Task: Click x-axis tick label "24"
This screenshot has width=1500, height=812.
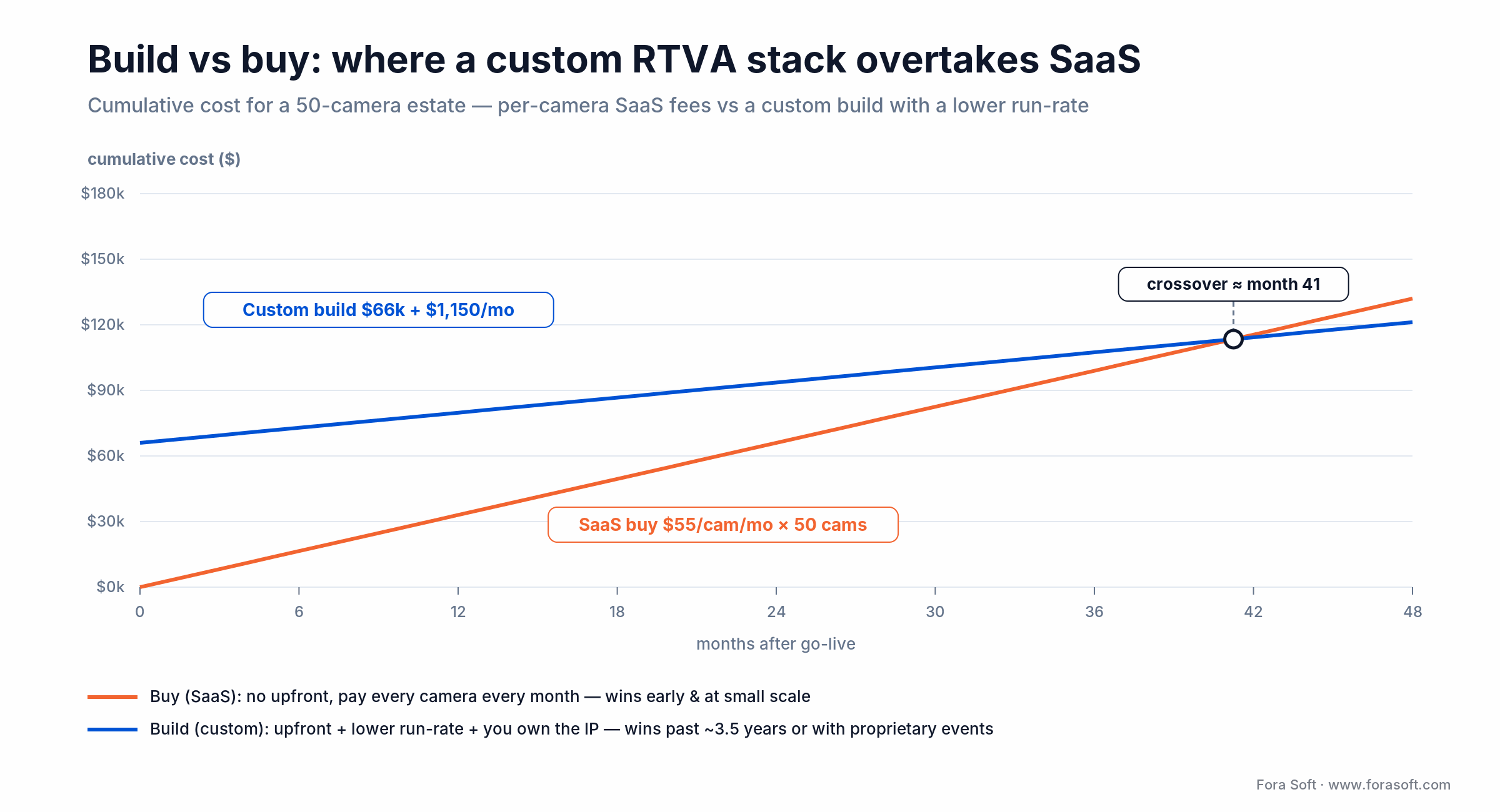Action: [x=776, y=612]
